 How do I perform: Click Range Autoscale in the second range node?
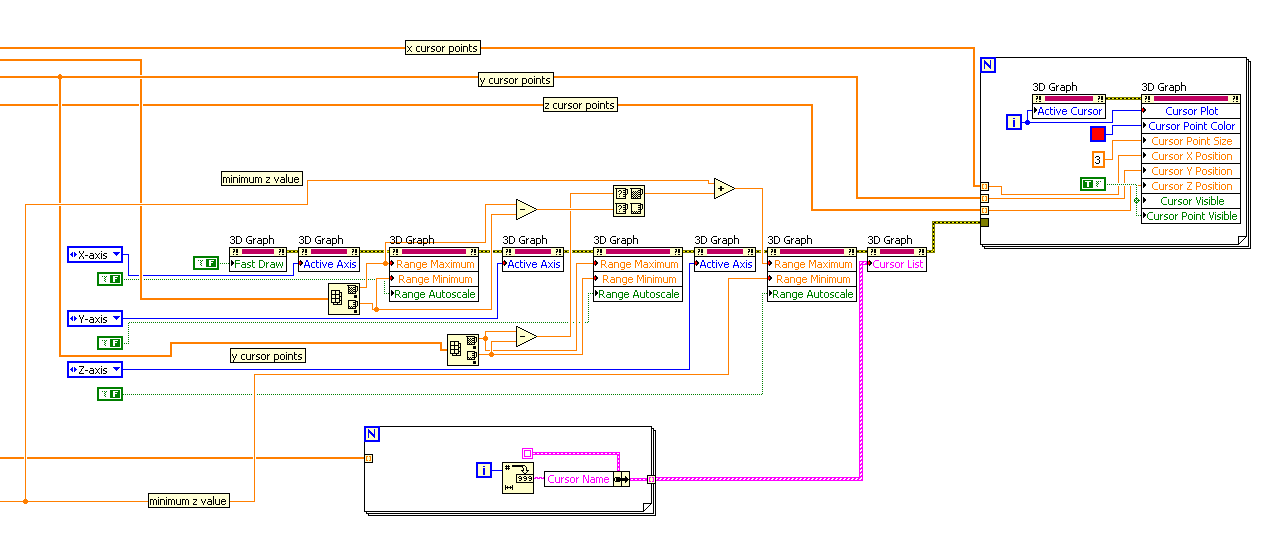(x=638, y=294)
